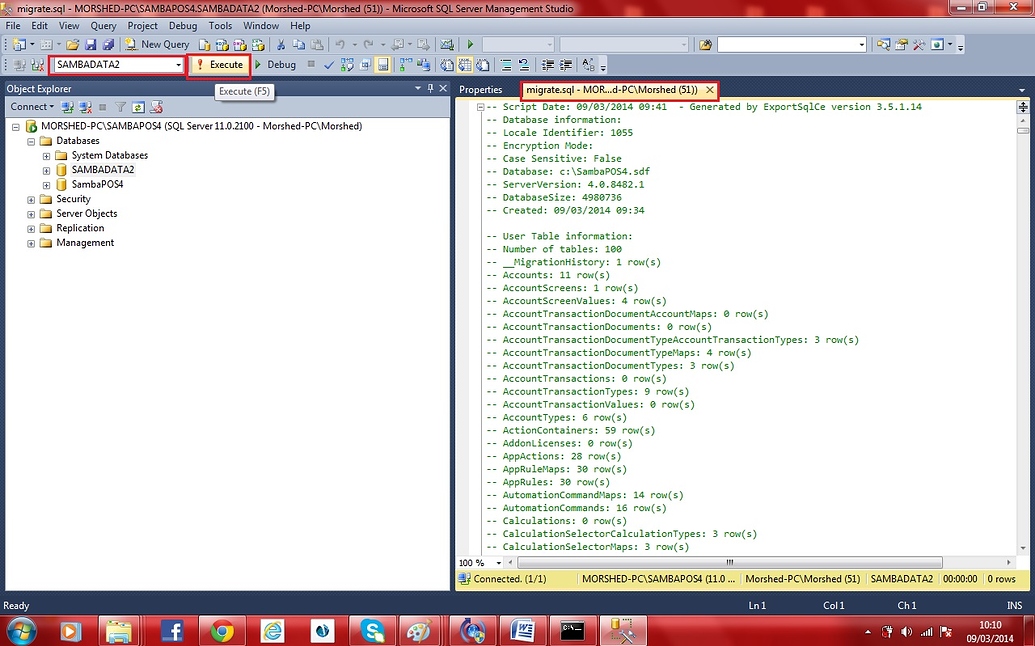1035x646 pixels.
Task: Open the Query menu
Action: (103, 25)
